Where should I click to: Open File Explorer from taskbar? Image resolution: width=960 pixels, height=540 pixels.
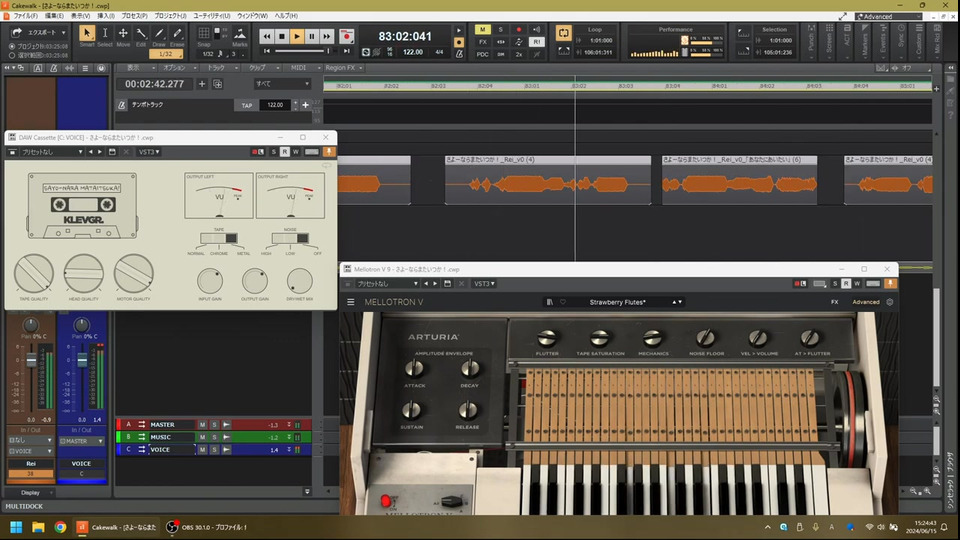pyautogui.click(x=38, y=527)
